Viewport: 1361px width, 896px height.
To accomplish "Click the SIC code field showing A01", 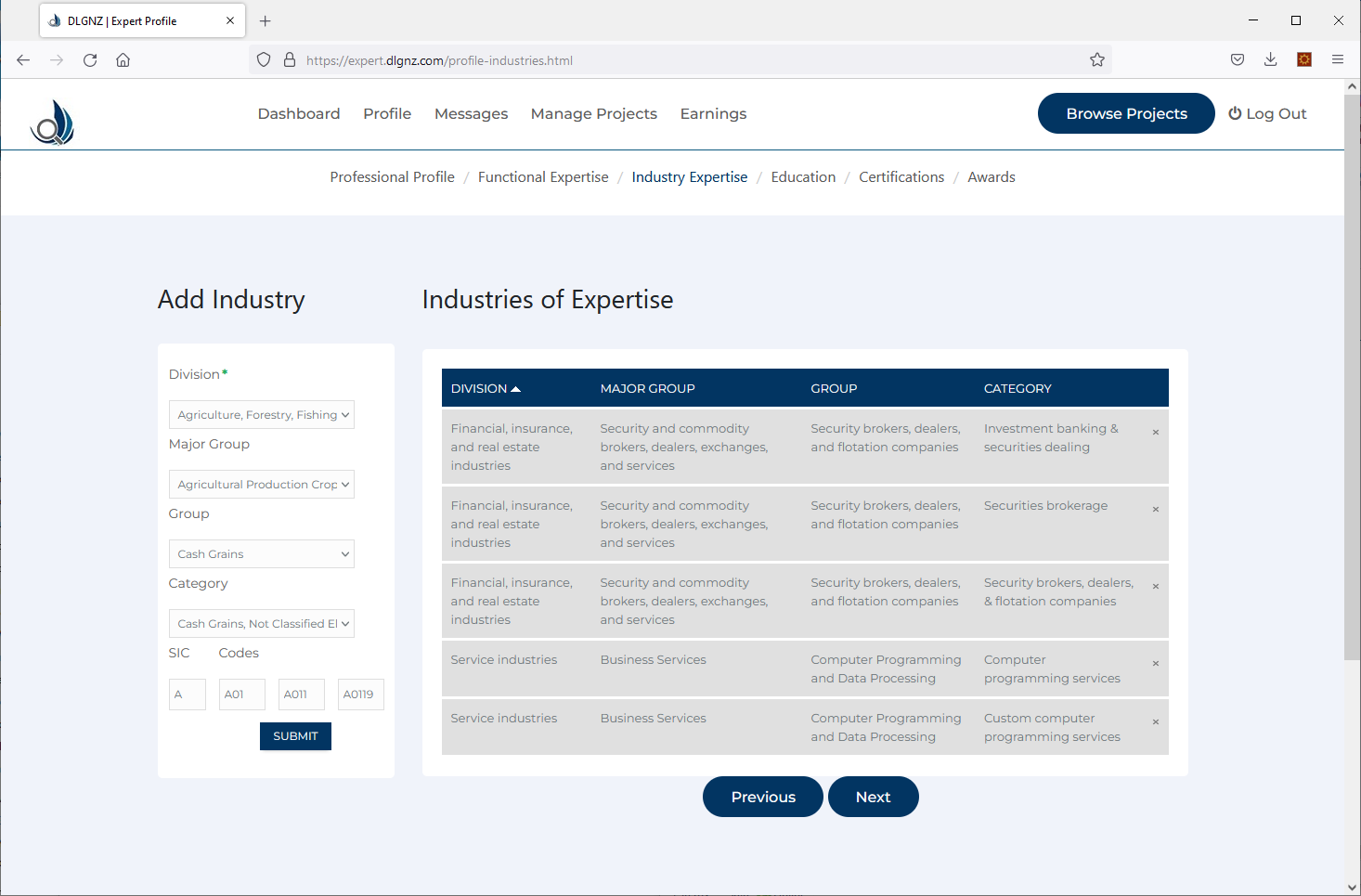I will (242, 695).
